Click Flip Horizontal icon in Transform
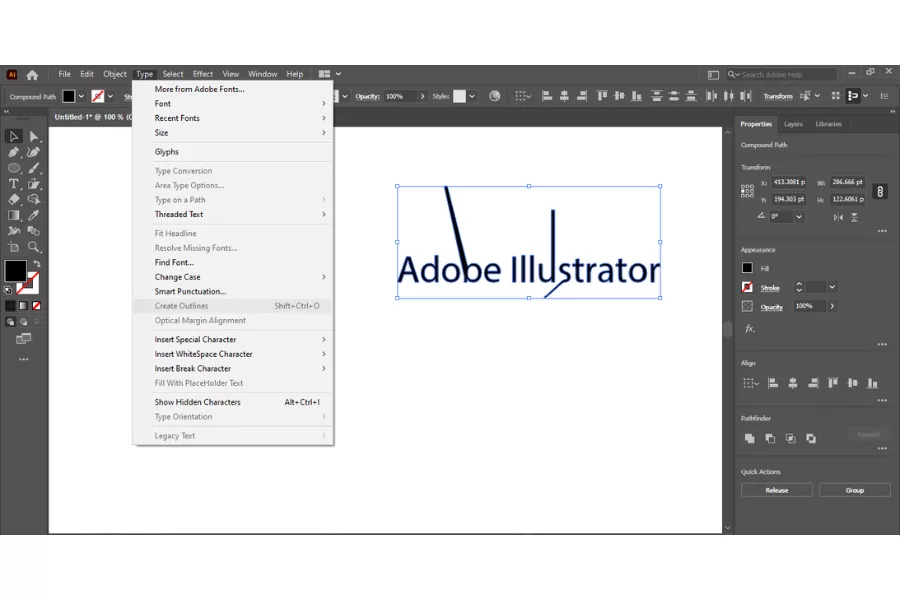The image size is (900, 600). coord(838,217)
